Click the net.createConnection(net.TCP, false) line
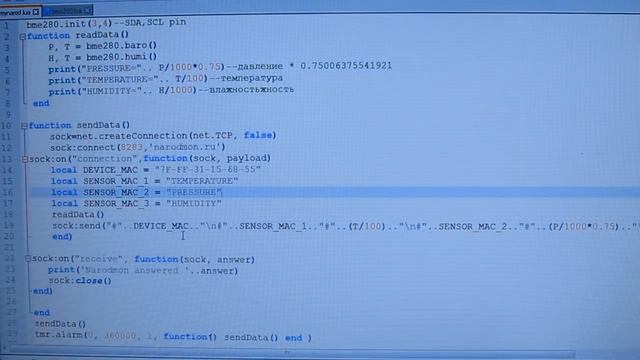 click(163, 136)
